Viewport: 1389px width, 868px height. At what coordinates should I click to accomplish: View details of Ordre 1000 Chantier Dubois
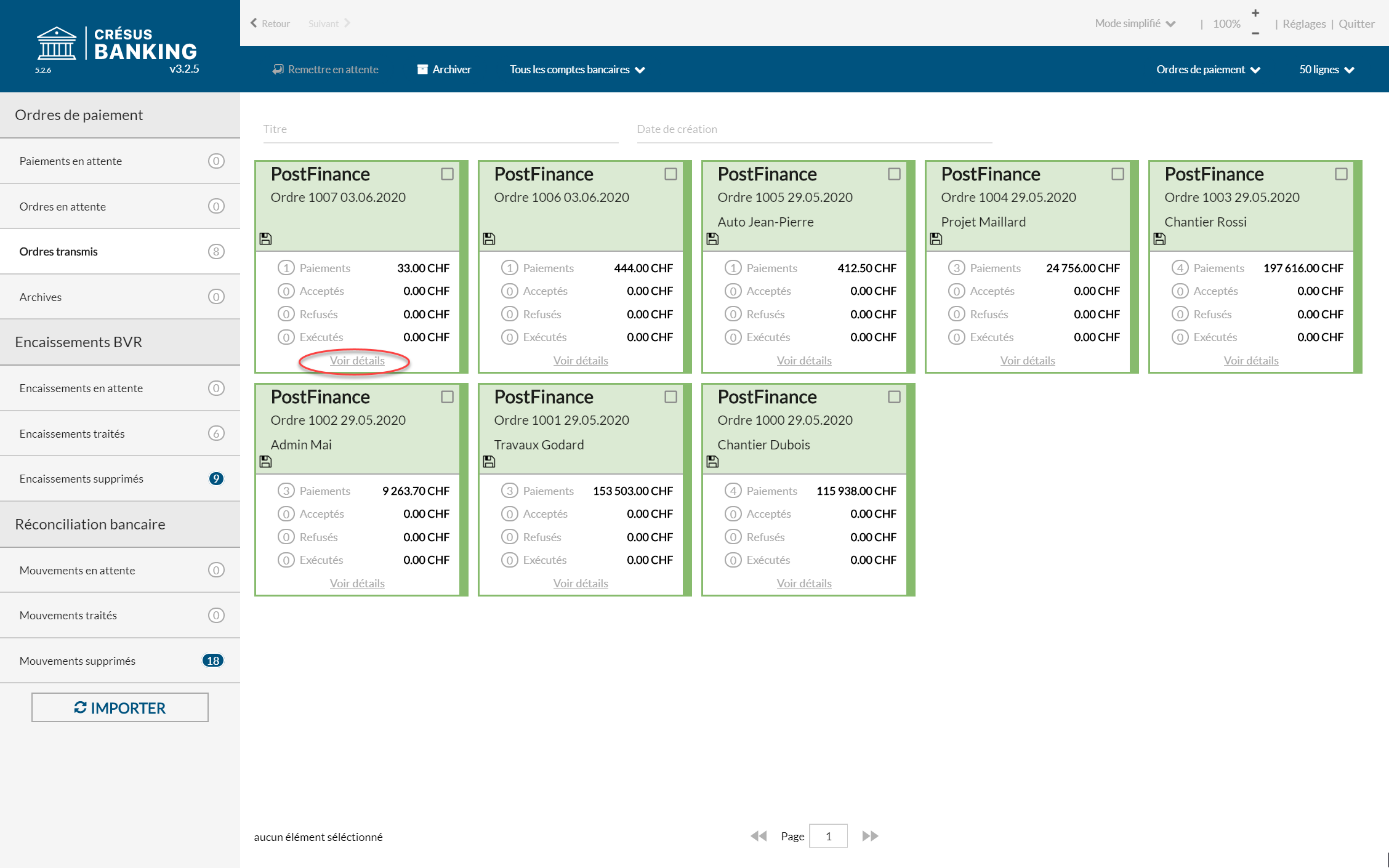(804, 583)
